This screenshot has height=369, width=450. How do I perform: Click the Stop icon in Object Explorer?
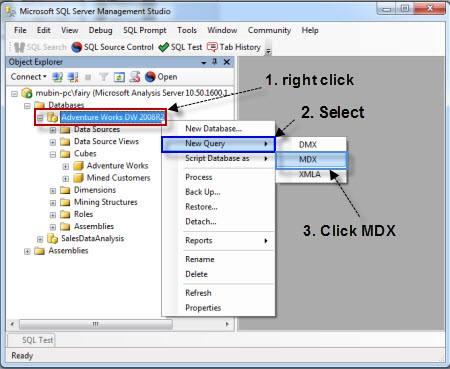click(x=88, y=77)
